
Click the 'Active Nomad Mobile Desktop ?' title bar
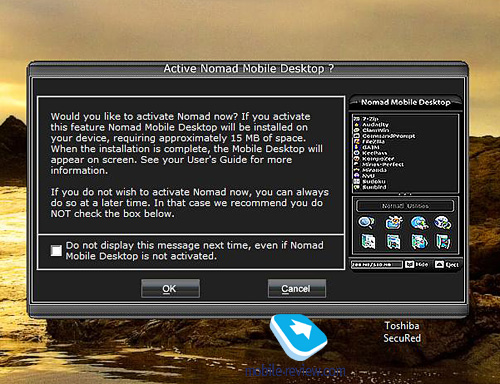(248, 69)
